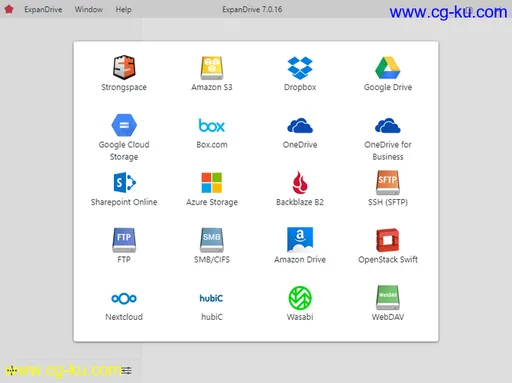Select the FTP drive icon
Image resolution: width=512 pixels, height=383 pixels.
coord(124,240)
